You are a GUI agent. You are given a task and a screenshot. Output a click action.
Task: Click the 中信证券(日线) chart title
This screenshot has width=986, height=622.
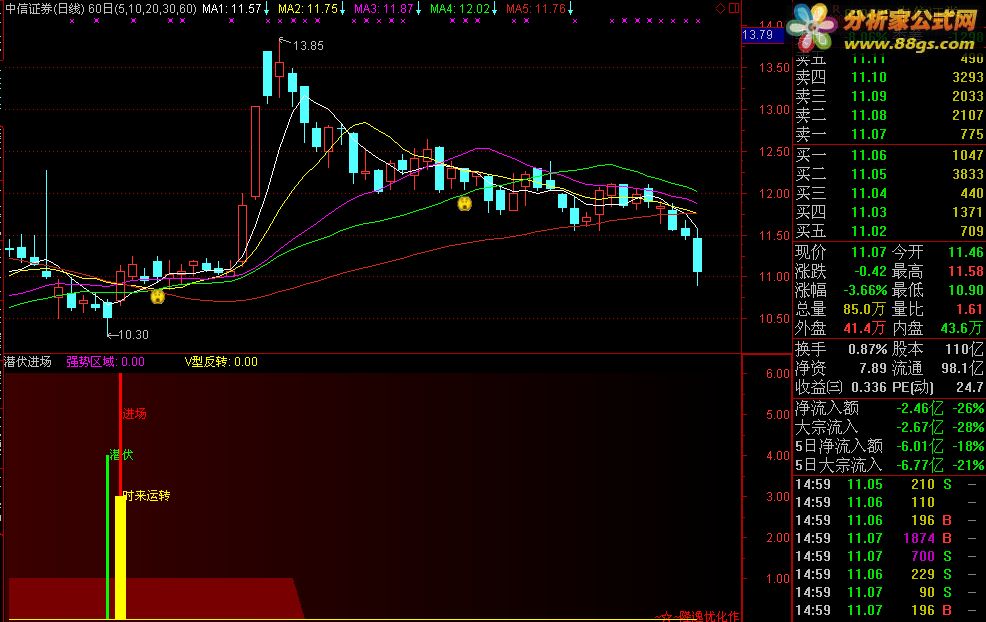click(x=44, y=9)
